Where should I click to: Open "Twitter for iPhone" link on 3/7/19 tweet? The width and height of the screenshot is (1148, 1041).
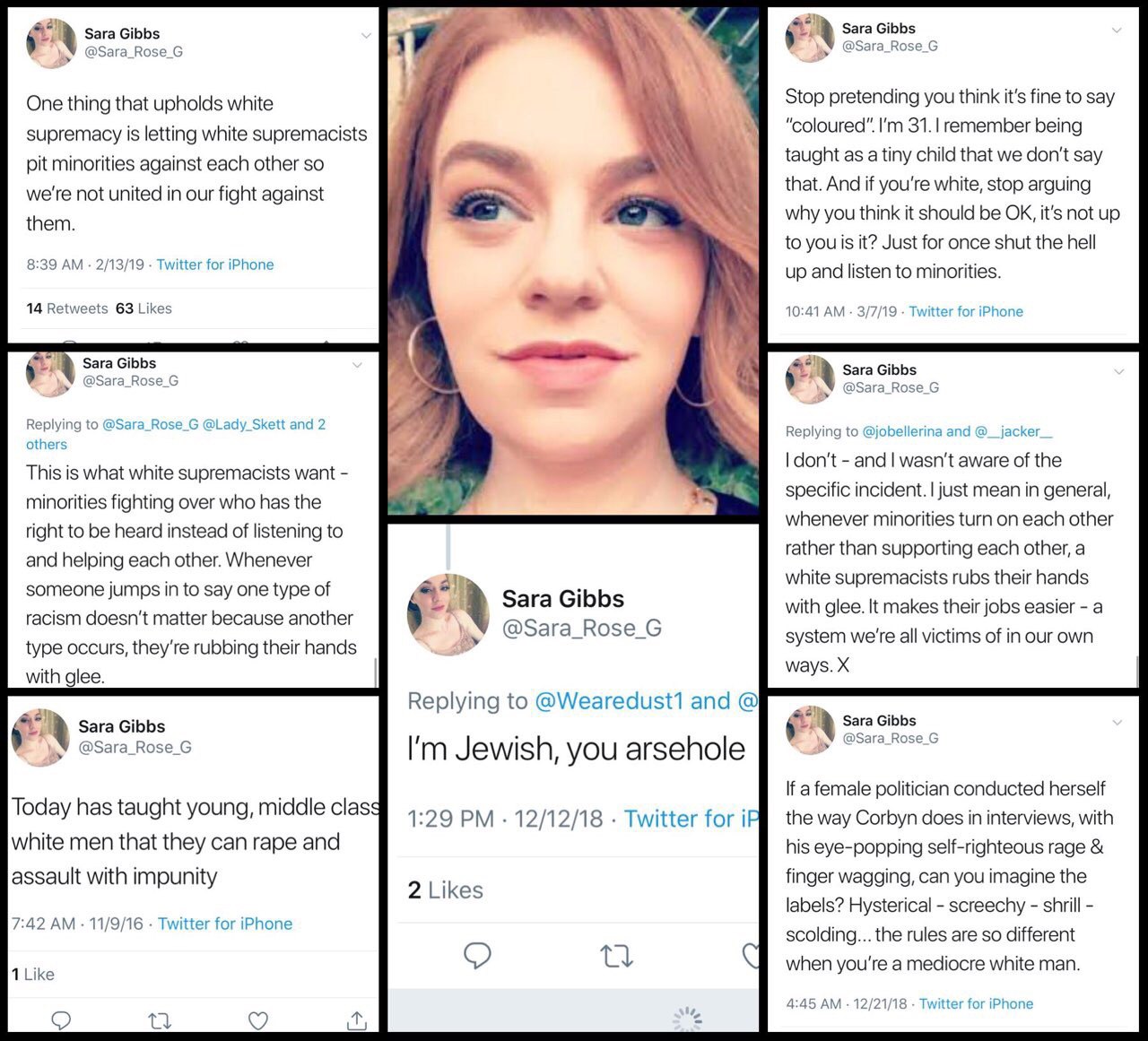click(x=966, y=311)
